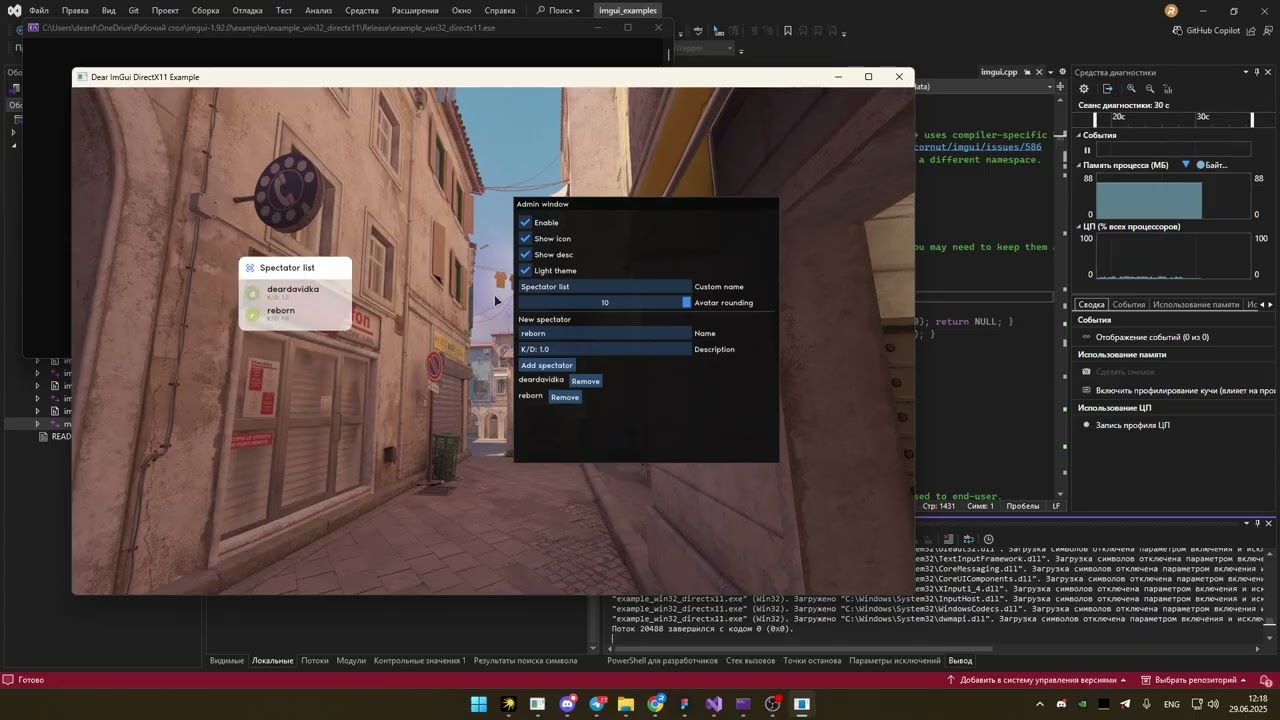Click GitHub Copilot button
The height and width of the screenshot is (720, 1280).
pyautogui.click(x=1206, y=31)
